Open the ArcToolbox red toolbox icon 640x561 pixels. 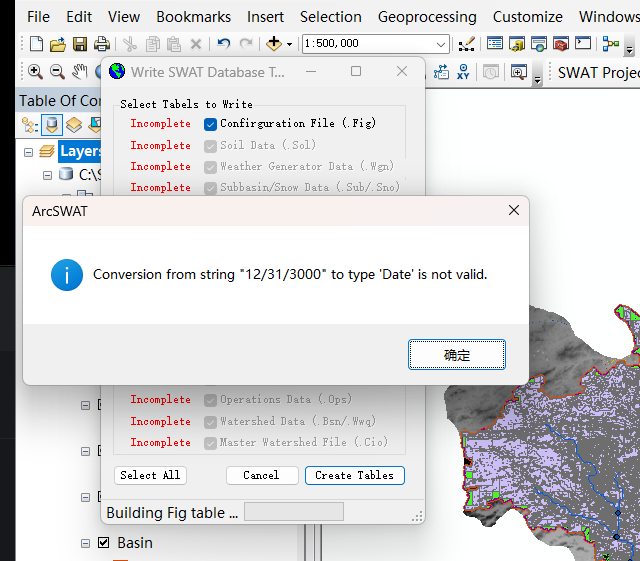pos(561,44)
